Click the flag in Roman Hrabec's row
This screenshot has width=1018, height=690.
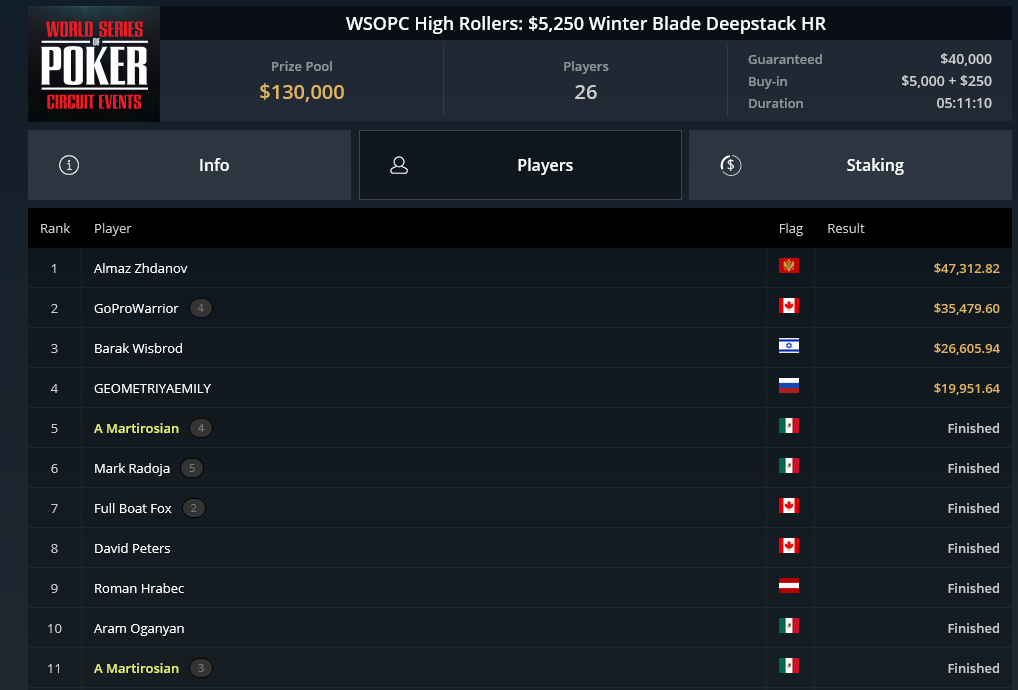pos(789,585)
